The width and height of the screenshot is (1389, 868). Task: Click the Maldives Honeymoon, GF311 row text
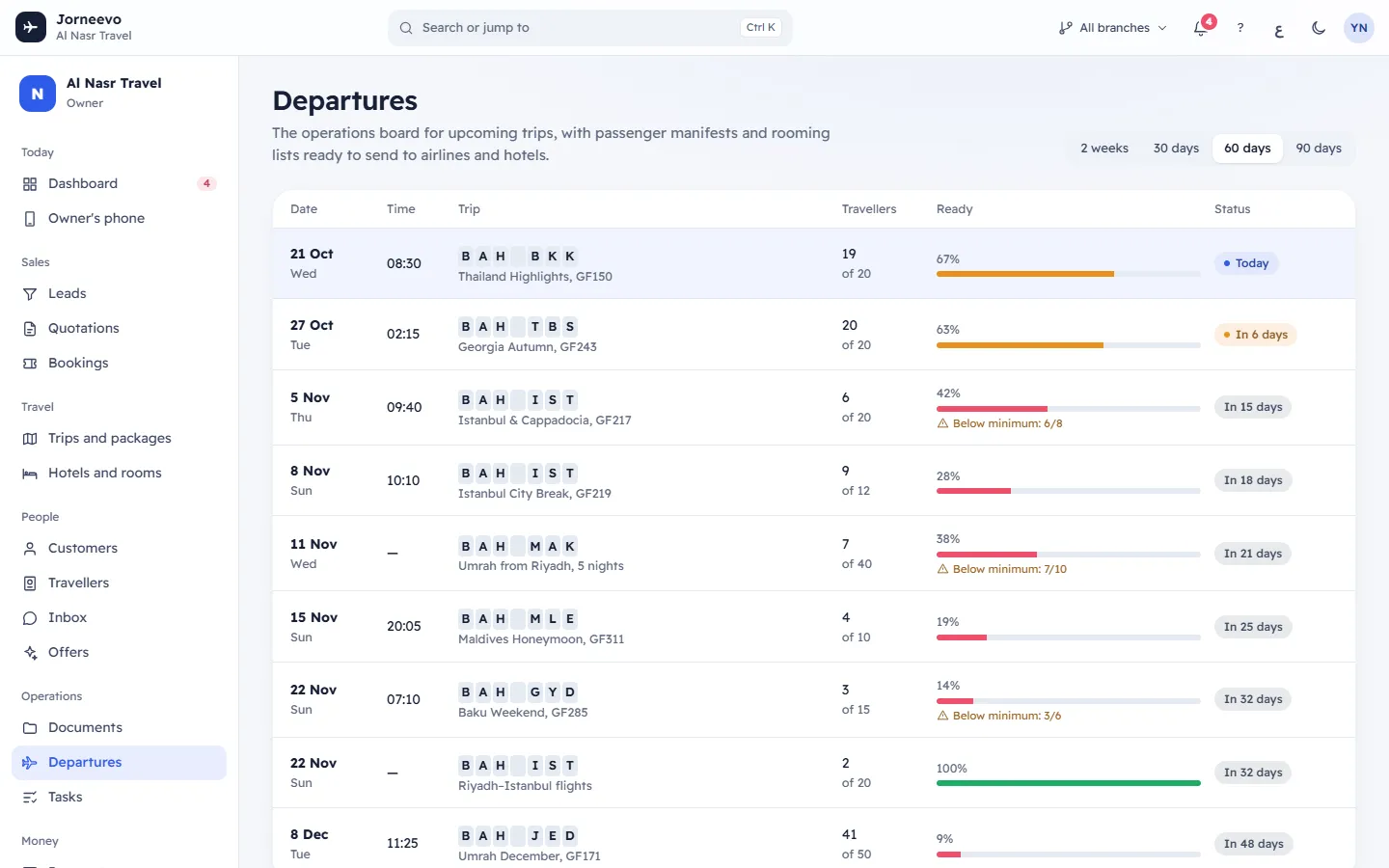point(541,639)
